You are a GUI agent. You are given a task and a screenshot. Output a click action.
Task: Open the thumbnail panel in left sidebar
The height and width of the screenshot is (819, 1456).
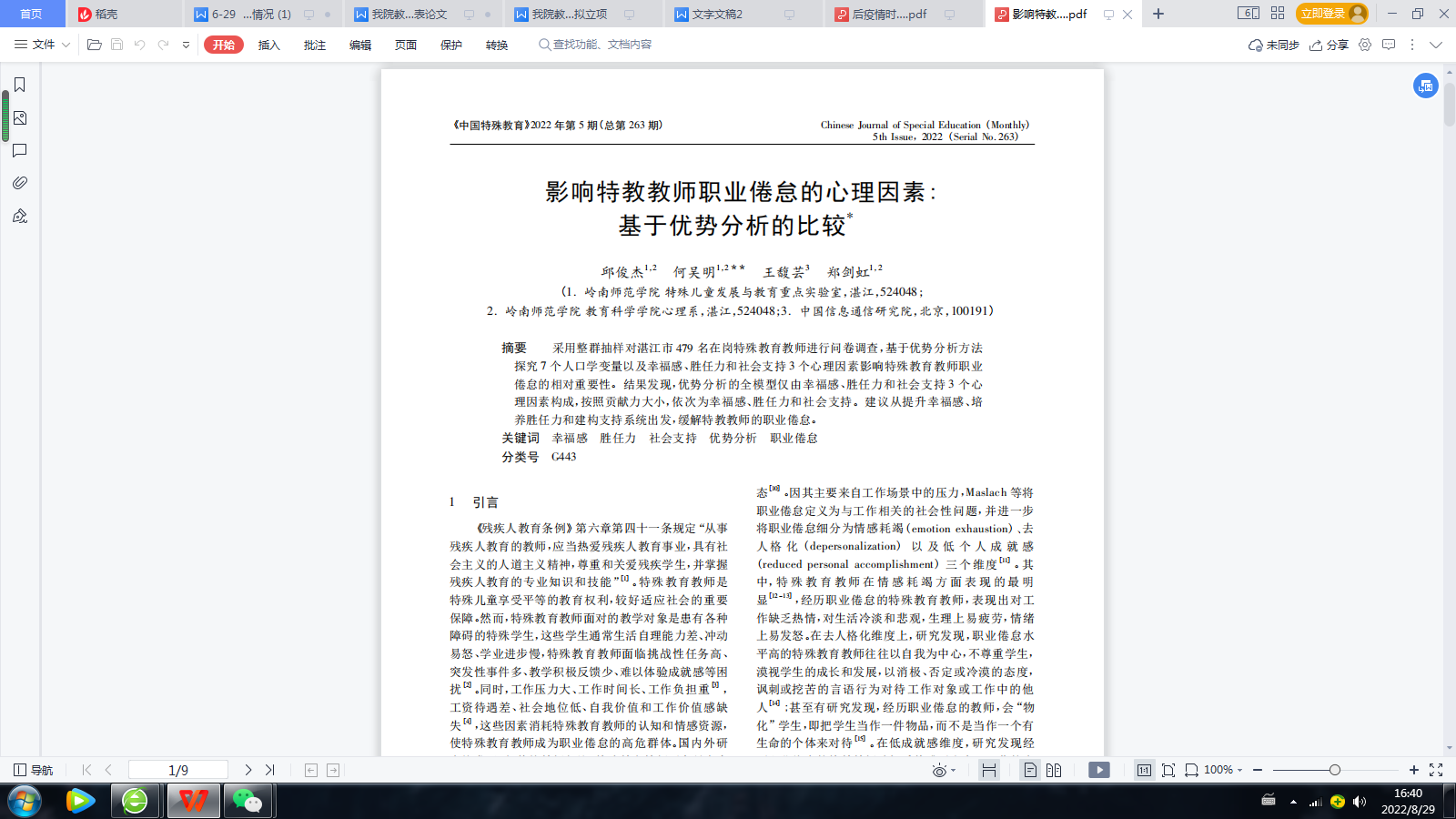click(19, 118)
